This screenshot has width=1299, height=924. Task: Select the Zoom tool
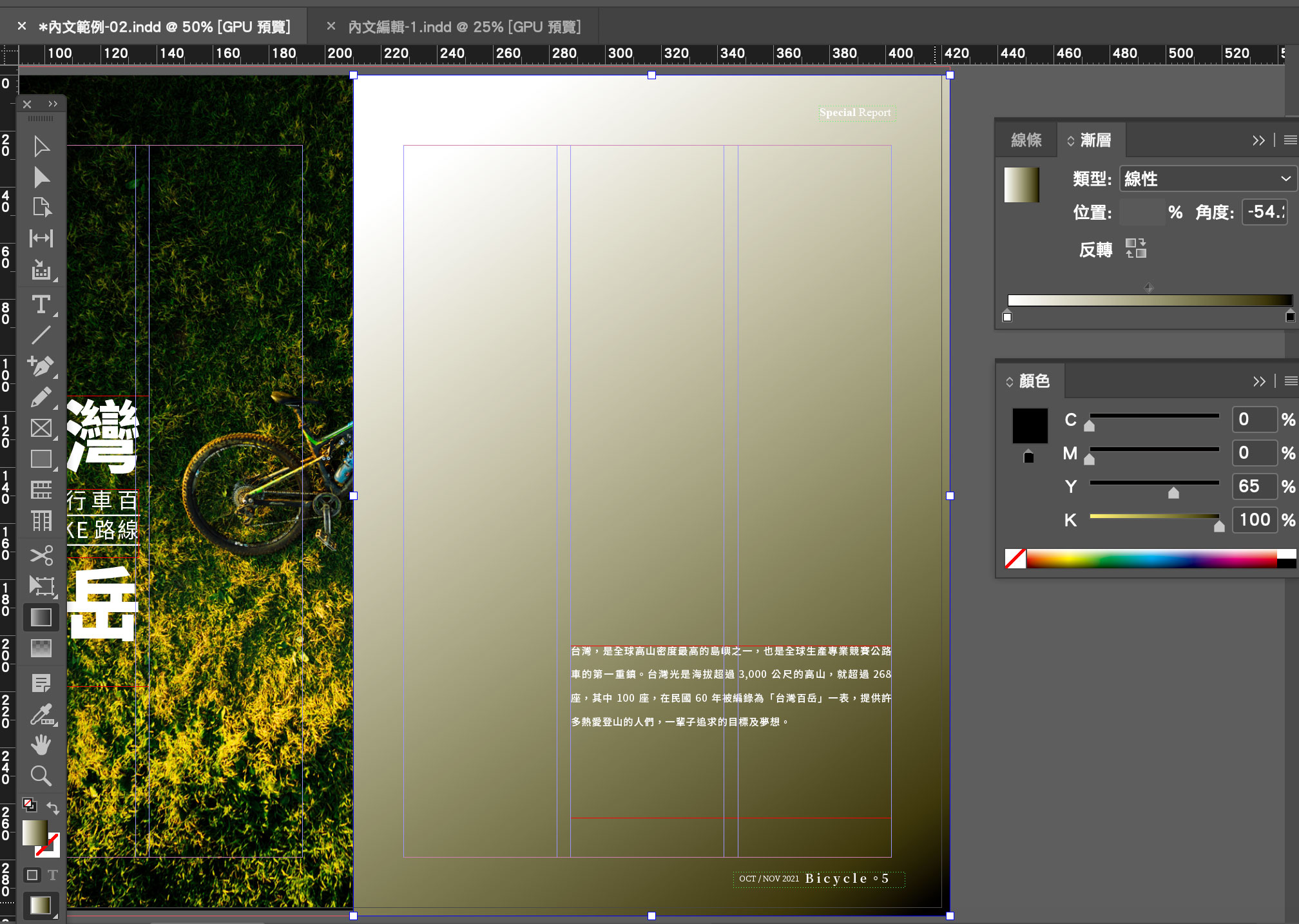click(41, 775)
